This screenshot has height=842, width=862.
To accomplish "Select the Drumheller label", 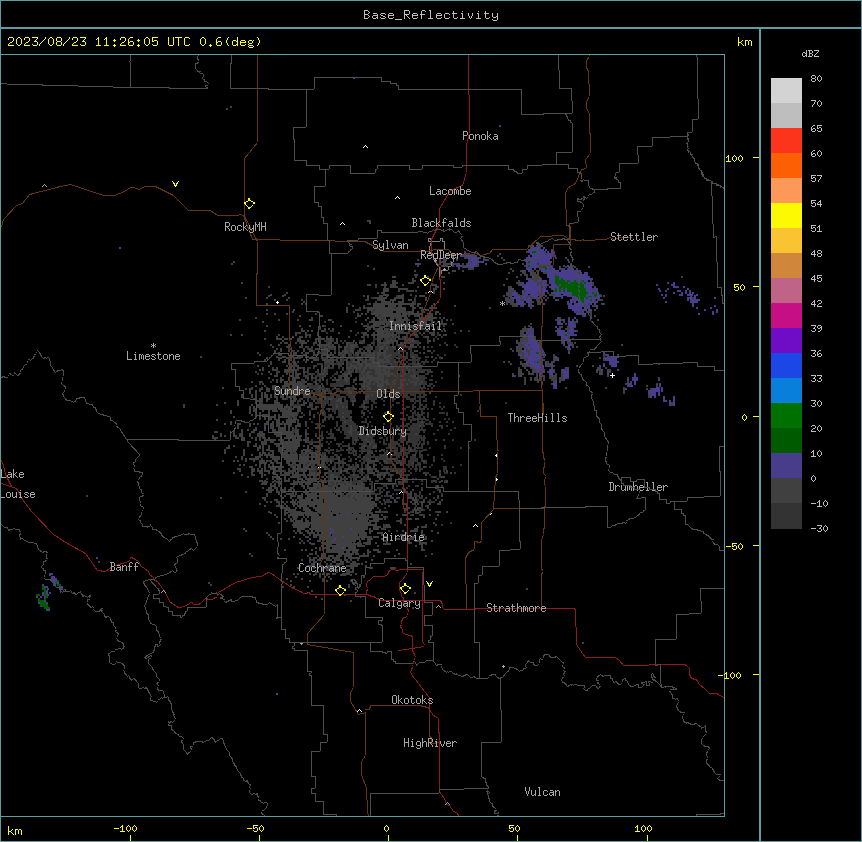I will point(638,487).
